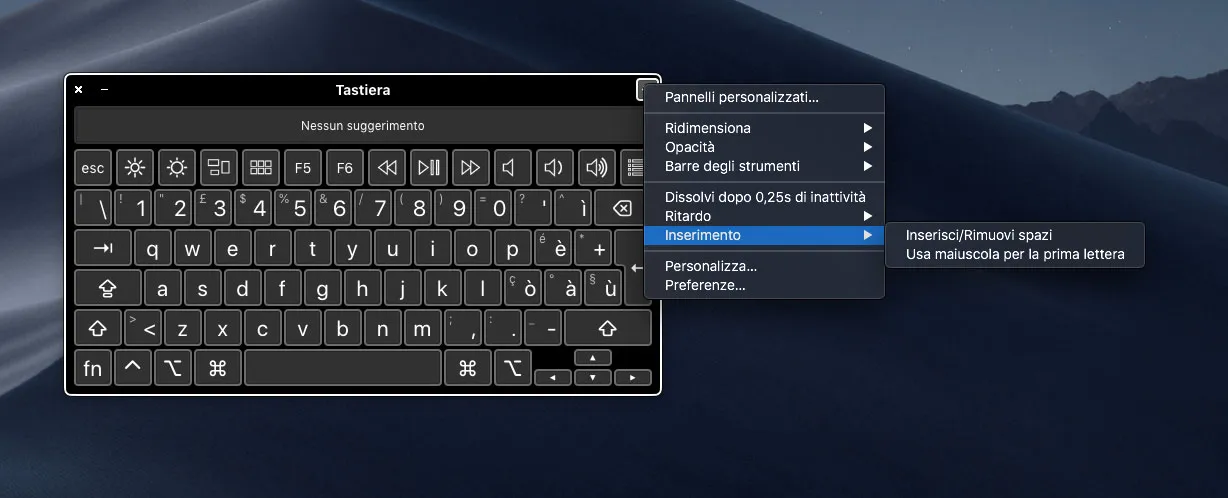
Task: Tap the brightness down key
Action: point(135,167)
